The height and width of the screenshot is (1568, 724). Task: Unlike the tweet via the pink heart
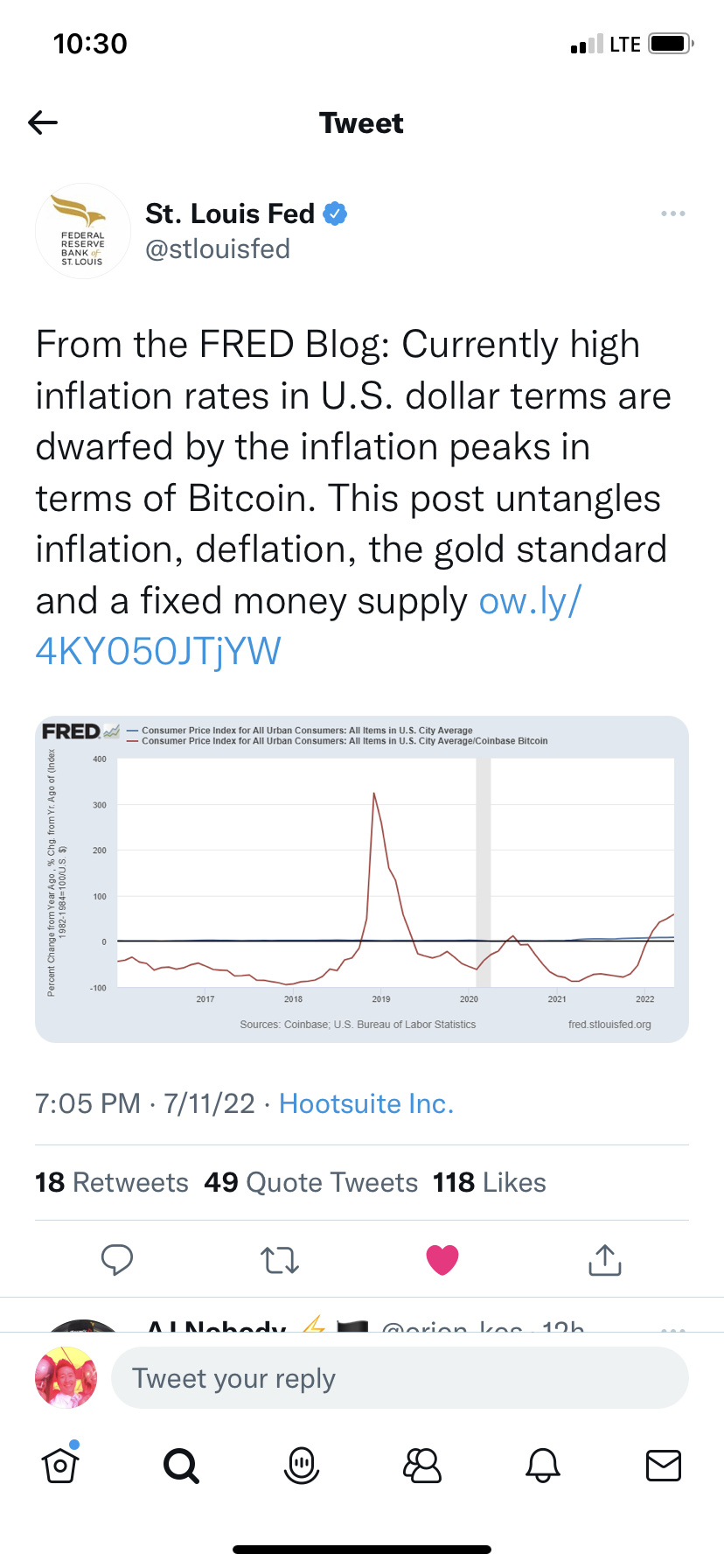[442, 1260]
